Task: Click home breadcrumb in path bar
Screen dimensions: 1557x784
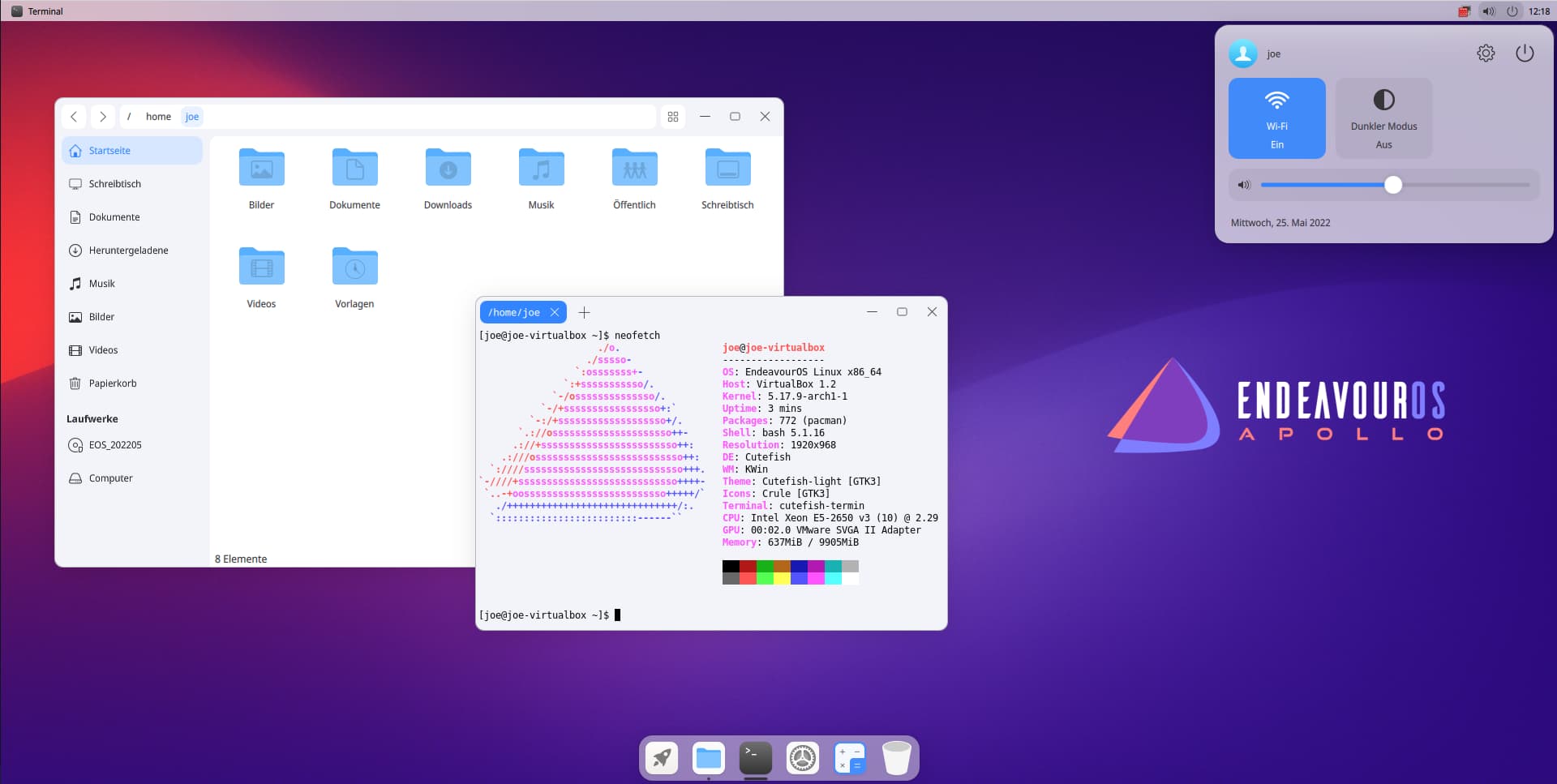Action: pos(158,117)
